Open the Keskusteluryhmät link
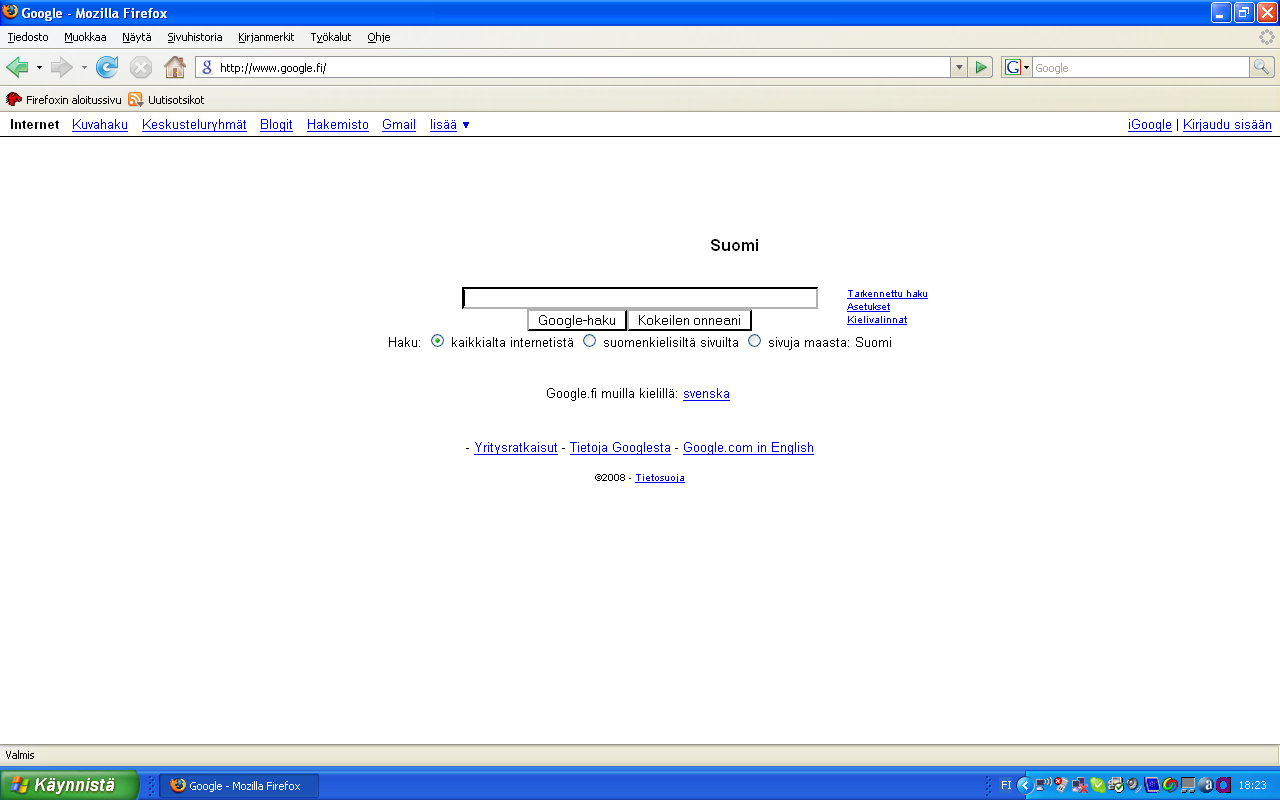The width and height of the screenshot is (1280, 800). point(194,125)
